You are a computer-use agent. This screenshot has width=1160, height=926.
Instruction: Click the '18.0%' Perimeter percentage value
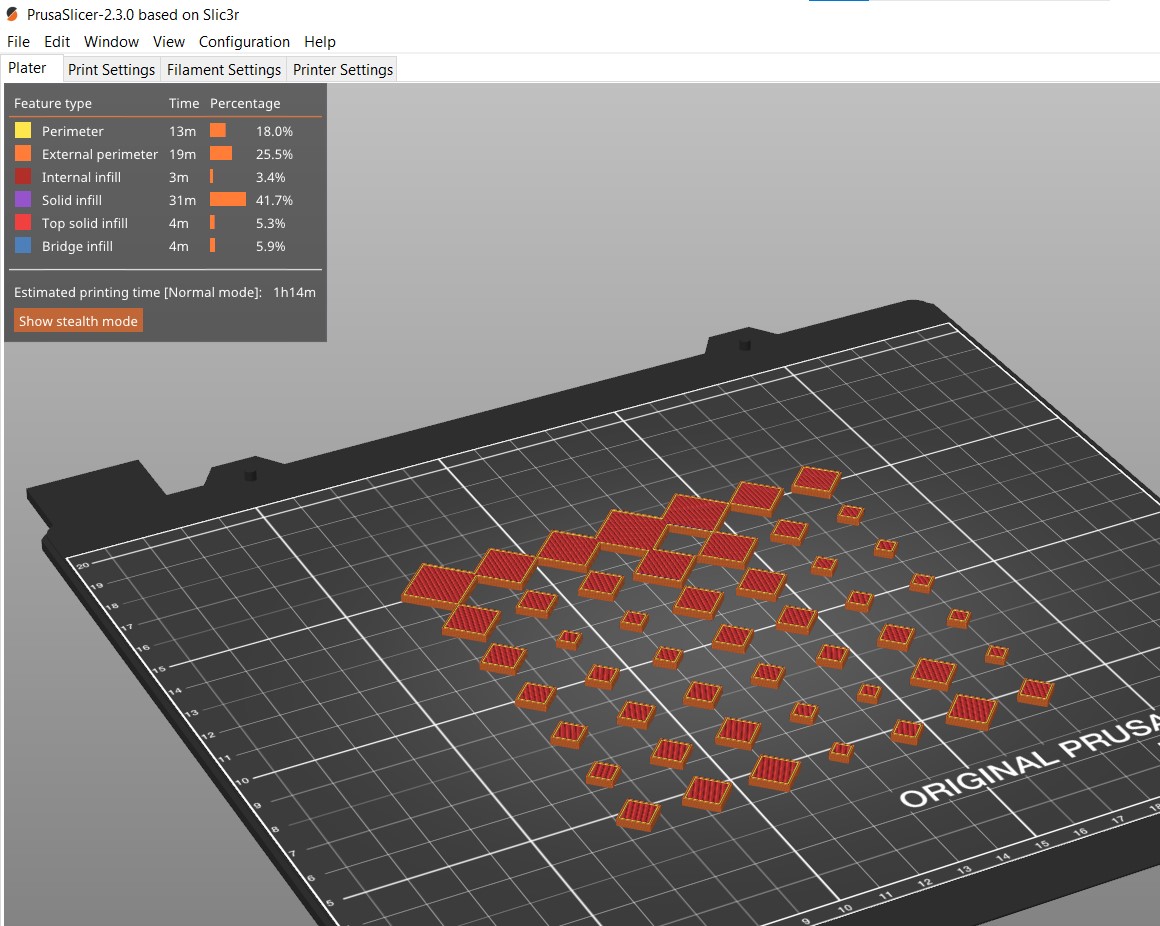pos(274,131)
